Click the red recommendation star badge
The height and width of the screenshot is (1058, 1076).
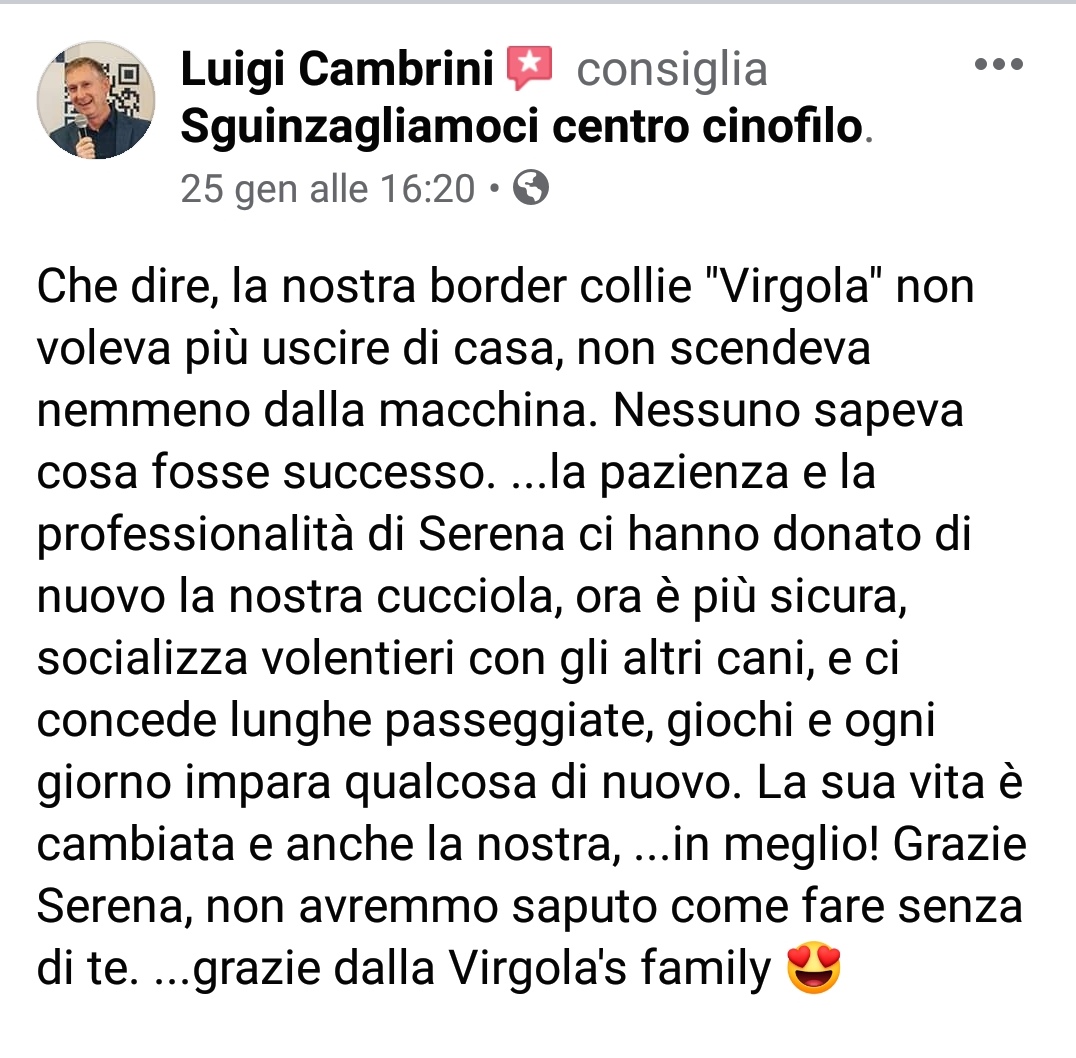(x=529, y=69)
